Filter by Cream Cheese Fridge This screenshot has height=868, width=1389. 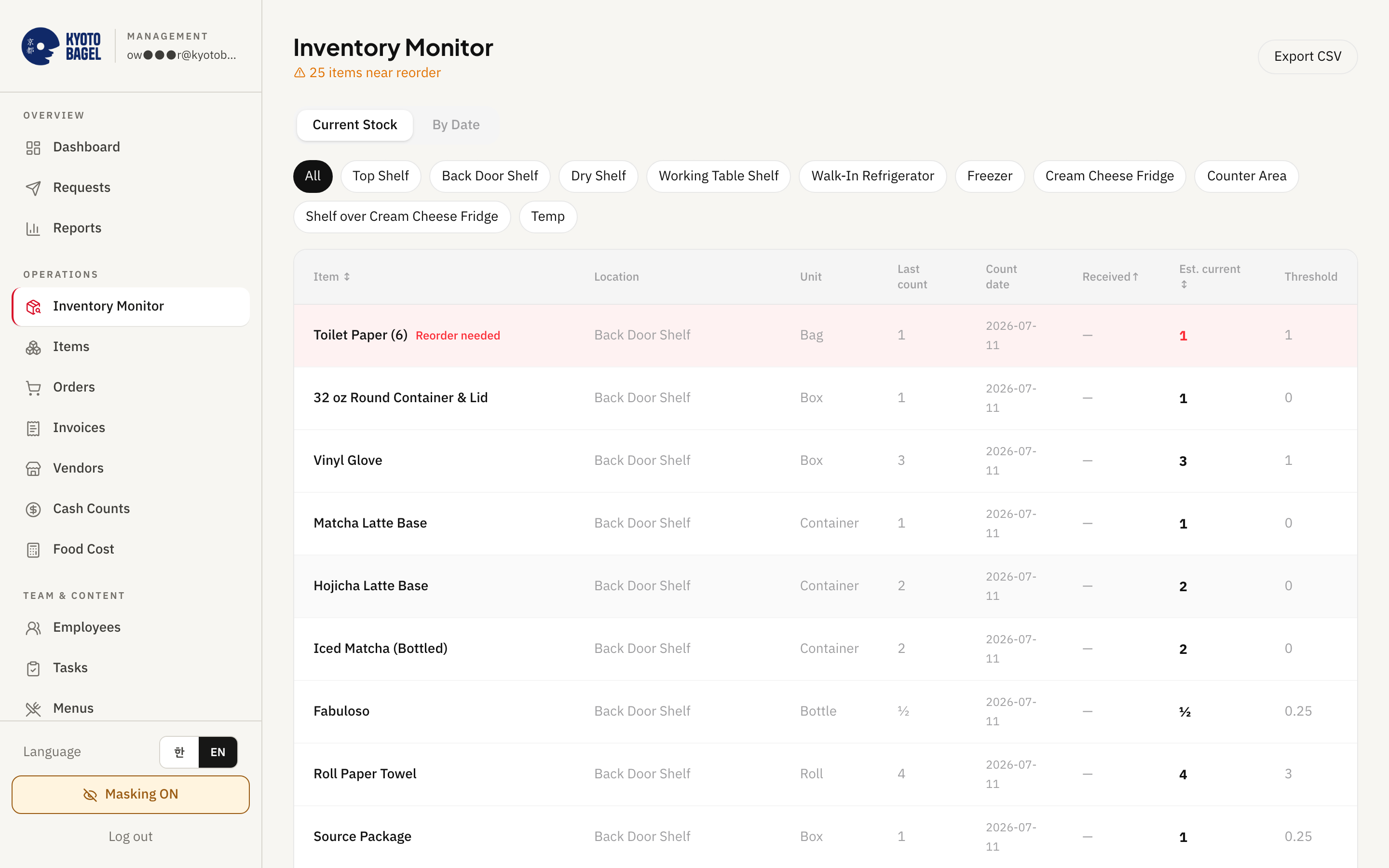[x=1109, y=176]
